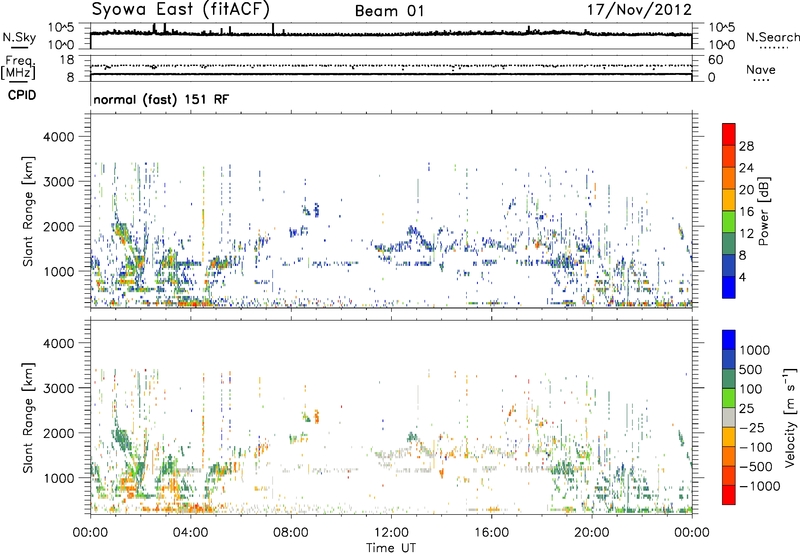Click the '16' power scale value
This screenshot has width=800, height=554.
(x=746, y=212)
